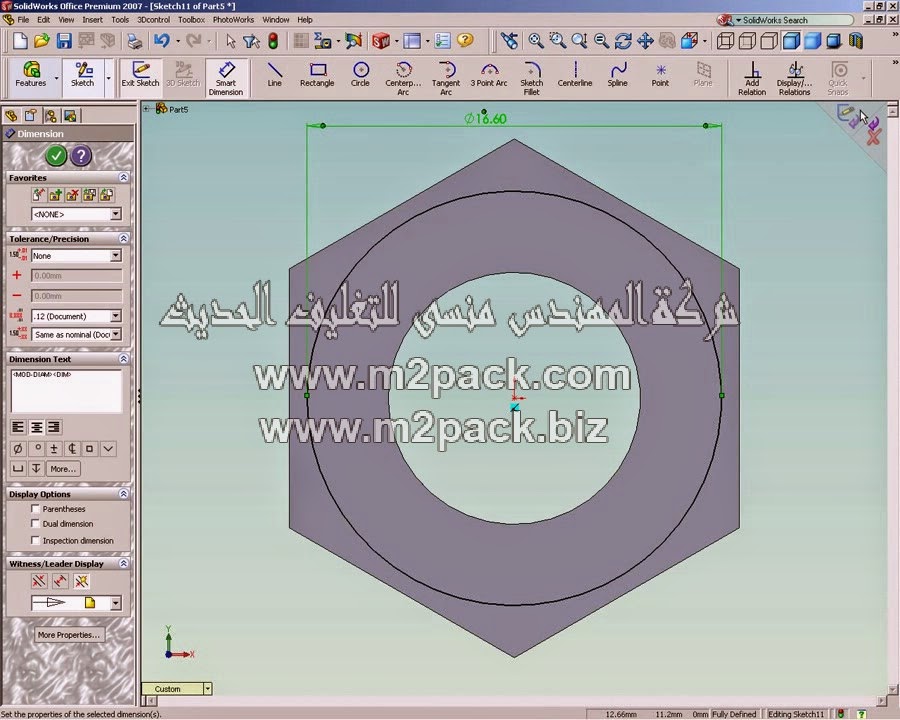Image resolution: width=900 pixels, height=720 pixels.
Task: Open the Toolbox menu
Action: pyautogui.click(x=191, y=20)
